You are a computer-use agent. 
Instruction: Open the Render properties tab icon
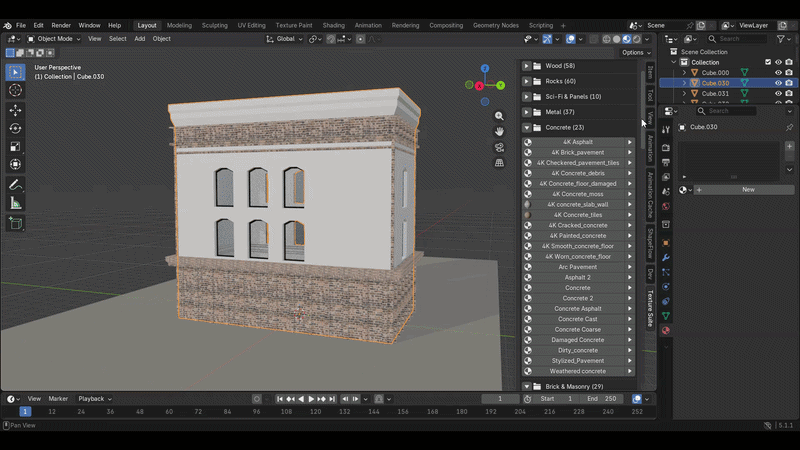(x=666, y=147)
